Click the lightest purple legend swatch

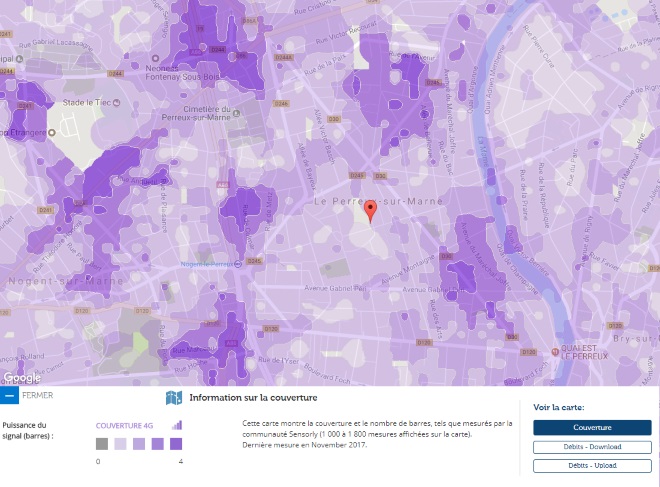coord(120,444)
